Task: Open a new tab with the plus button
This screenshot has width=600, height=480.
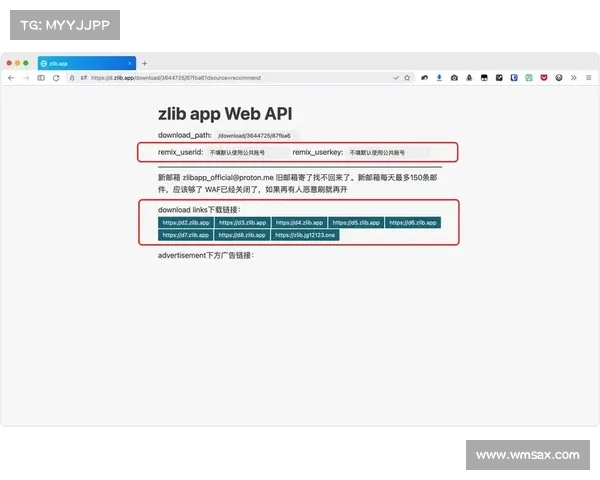Action: tap(144, 64)
